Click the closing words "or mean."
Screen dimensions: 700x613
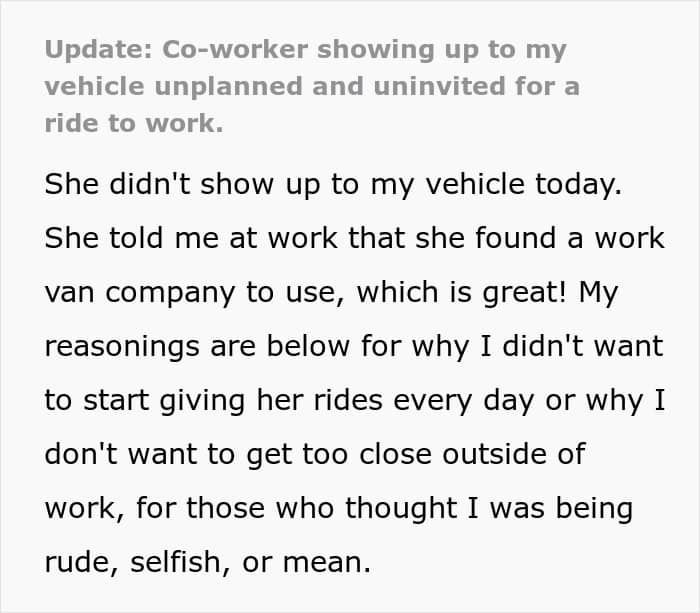tap(306, 563)
